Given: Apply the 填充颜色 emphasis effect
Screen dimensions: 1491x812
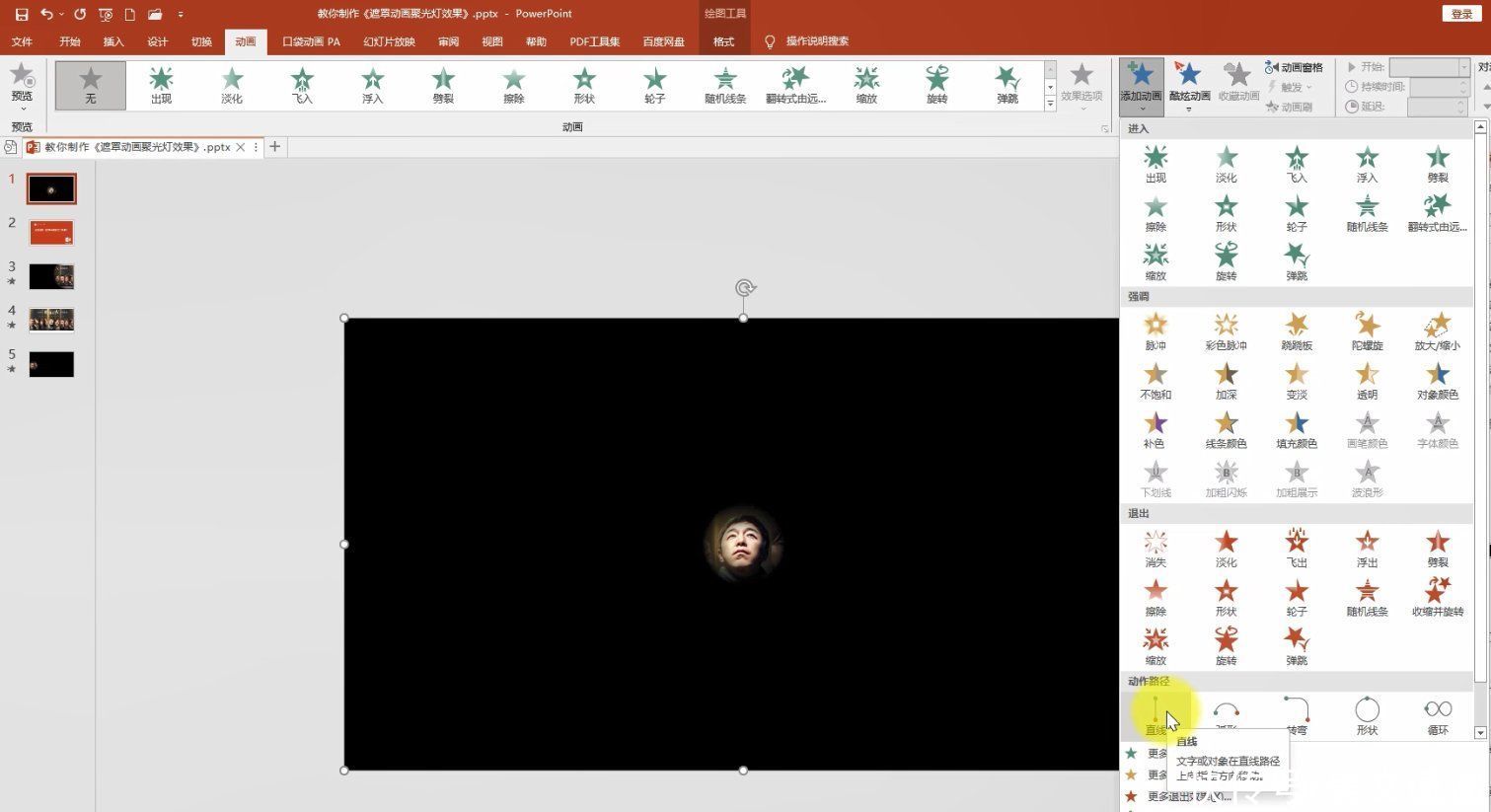Looking at the screenshot, I should [x=1297, y=430].
